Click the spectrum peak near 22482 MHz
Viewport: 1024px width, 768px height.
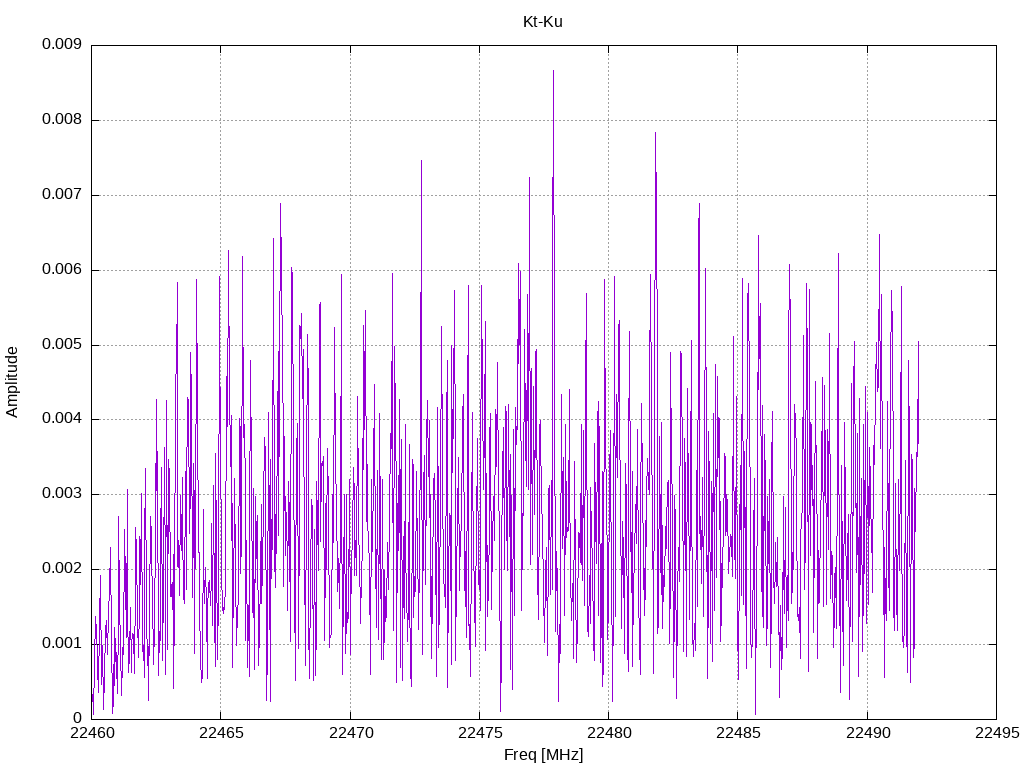click(655, 134)
